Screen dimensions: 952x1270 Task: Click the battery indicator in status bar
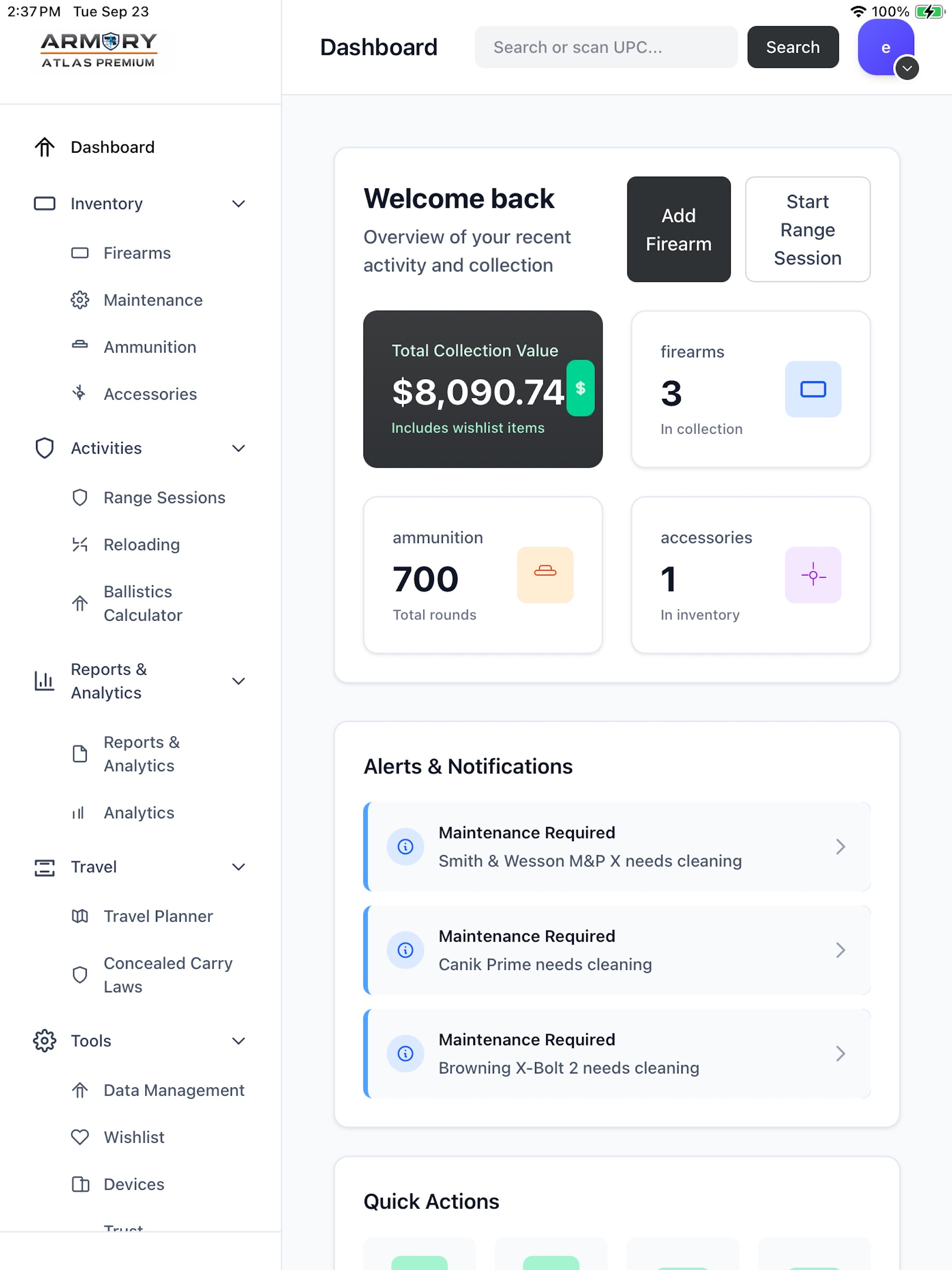(929, 12)
